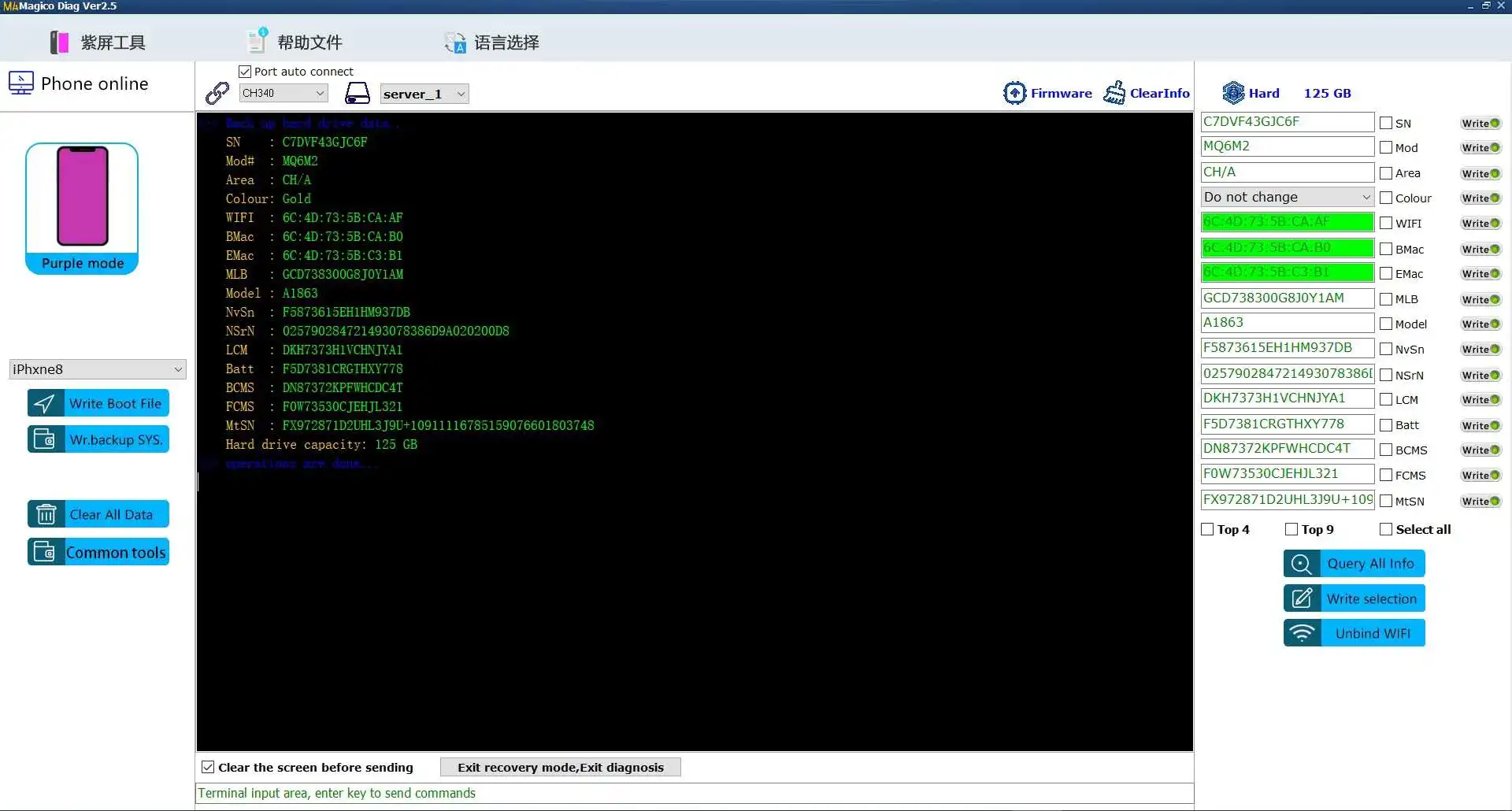Open the server_1 dropdown

424,94
